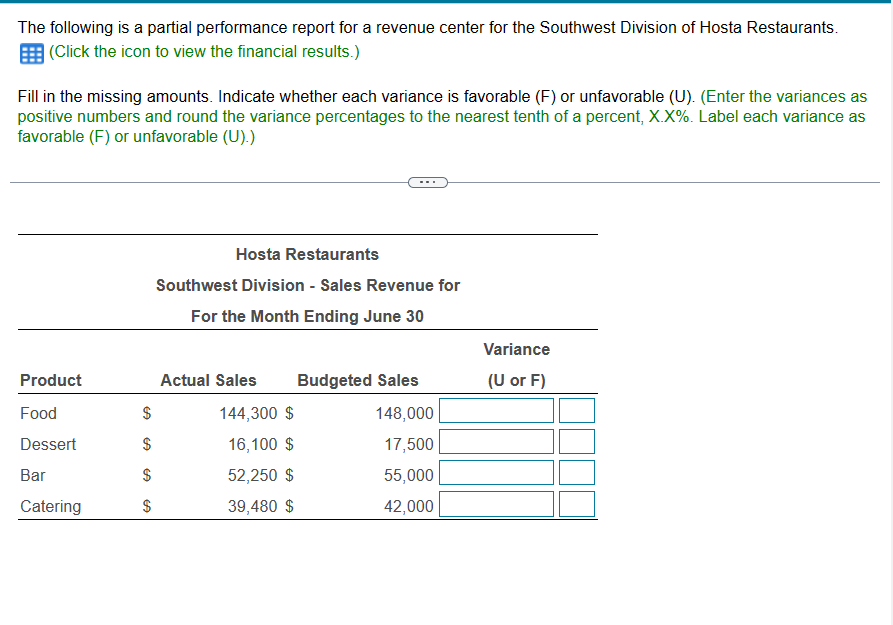Image resolution: width=893 pixels, height=625 pixels.
Task: Open the U or F selector for Dessert
Action: coord(578,441)
